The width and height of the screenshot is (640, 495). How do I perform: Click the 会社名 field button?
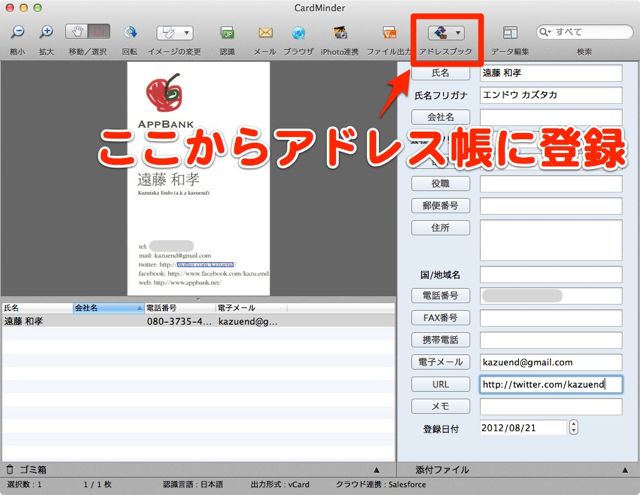coord(440,117)
